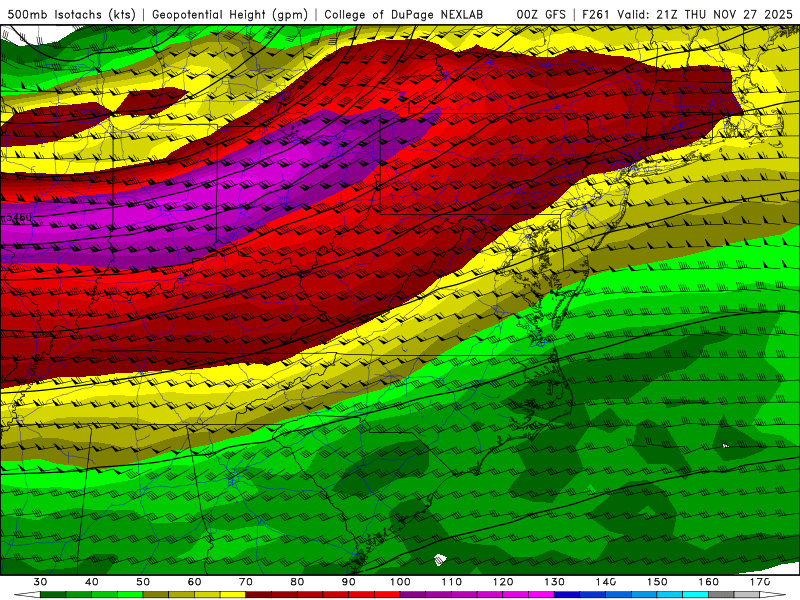Click the '5460' height contour label

[x=19, y=217]
